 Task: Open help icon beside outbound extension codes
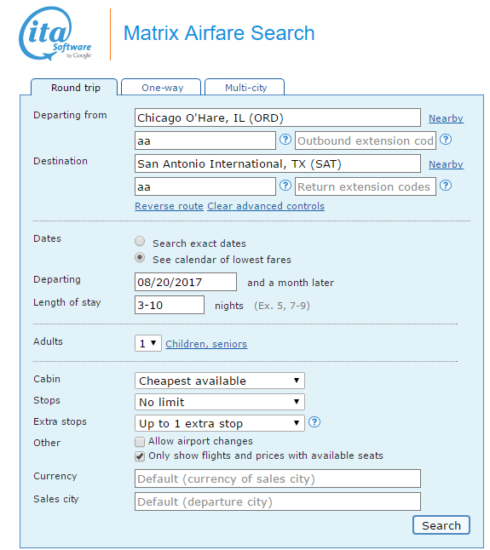(x=445, y=140)
